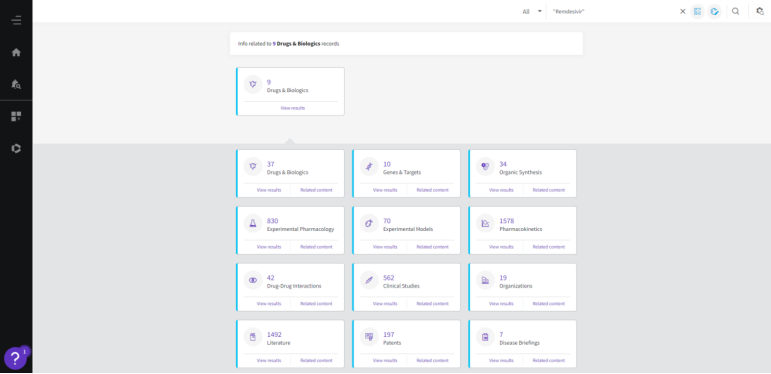Run the search with the magnifier icon
This screenshot has height=374, width=771.
tap(736, 11)
